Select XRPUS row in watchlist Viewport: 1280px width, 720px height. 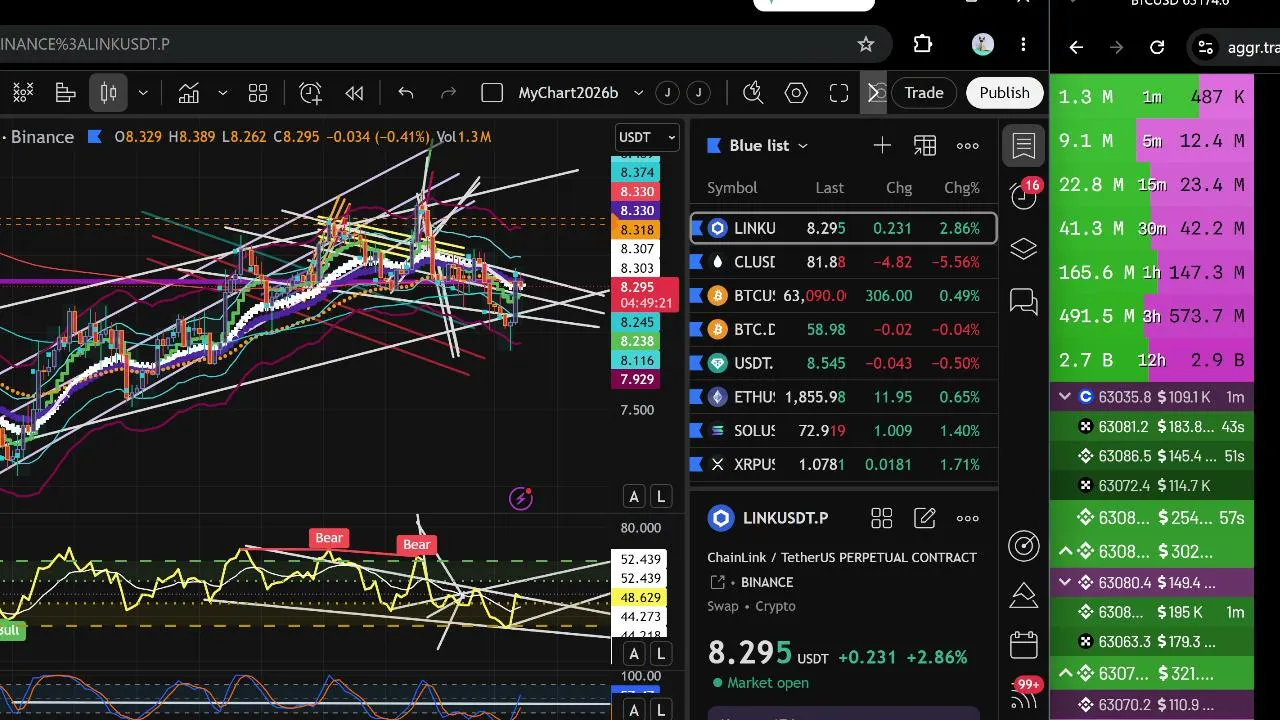[x=844, y=465]
